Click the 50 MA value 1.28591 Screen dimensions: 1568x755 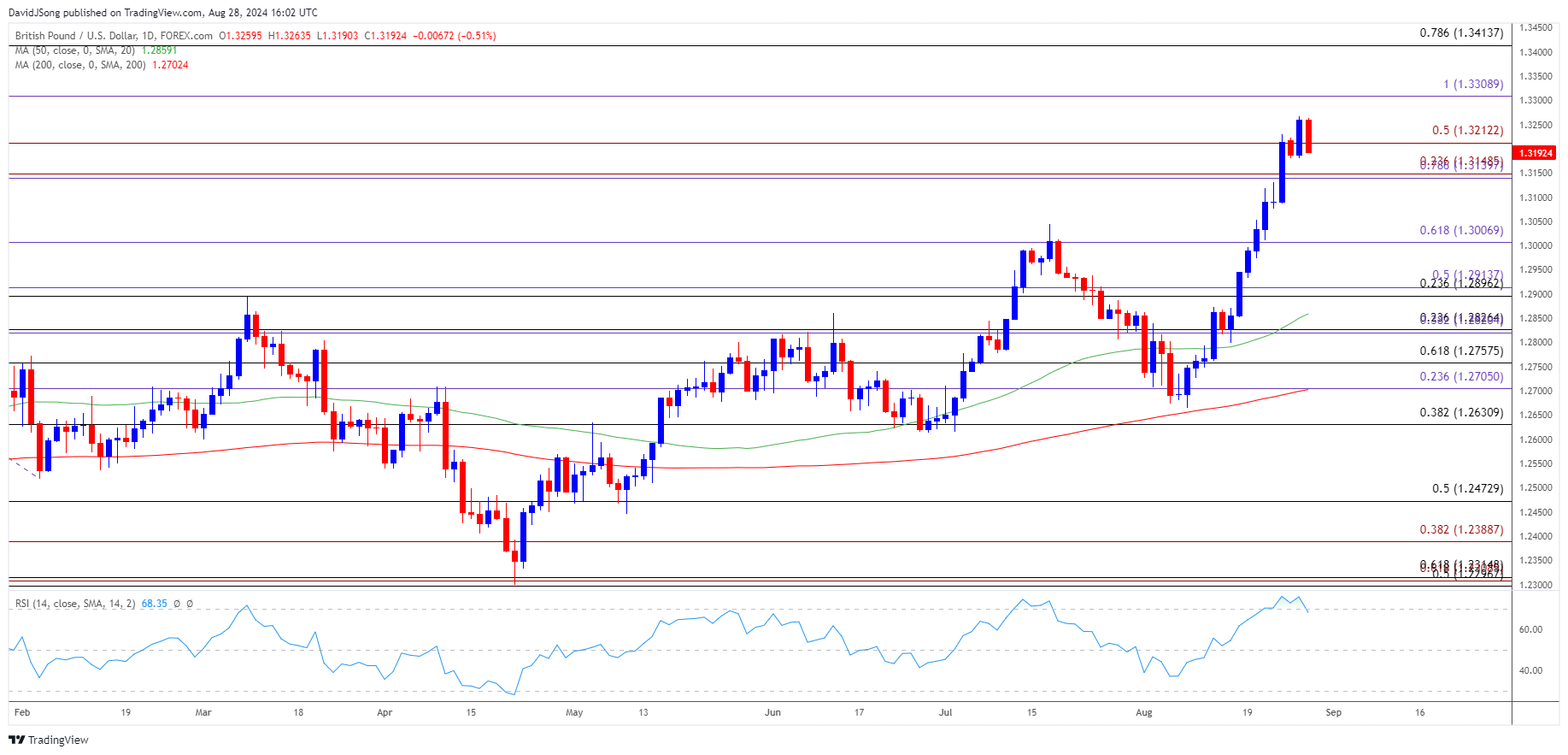(159, 50)
